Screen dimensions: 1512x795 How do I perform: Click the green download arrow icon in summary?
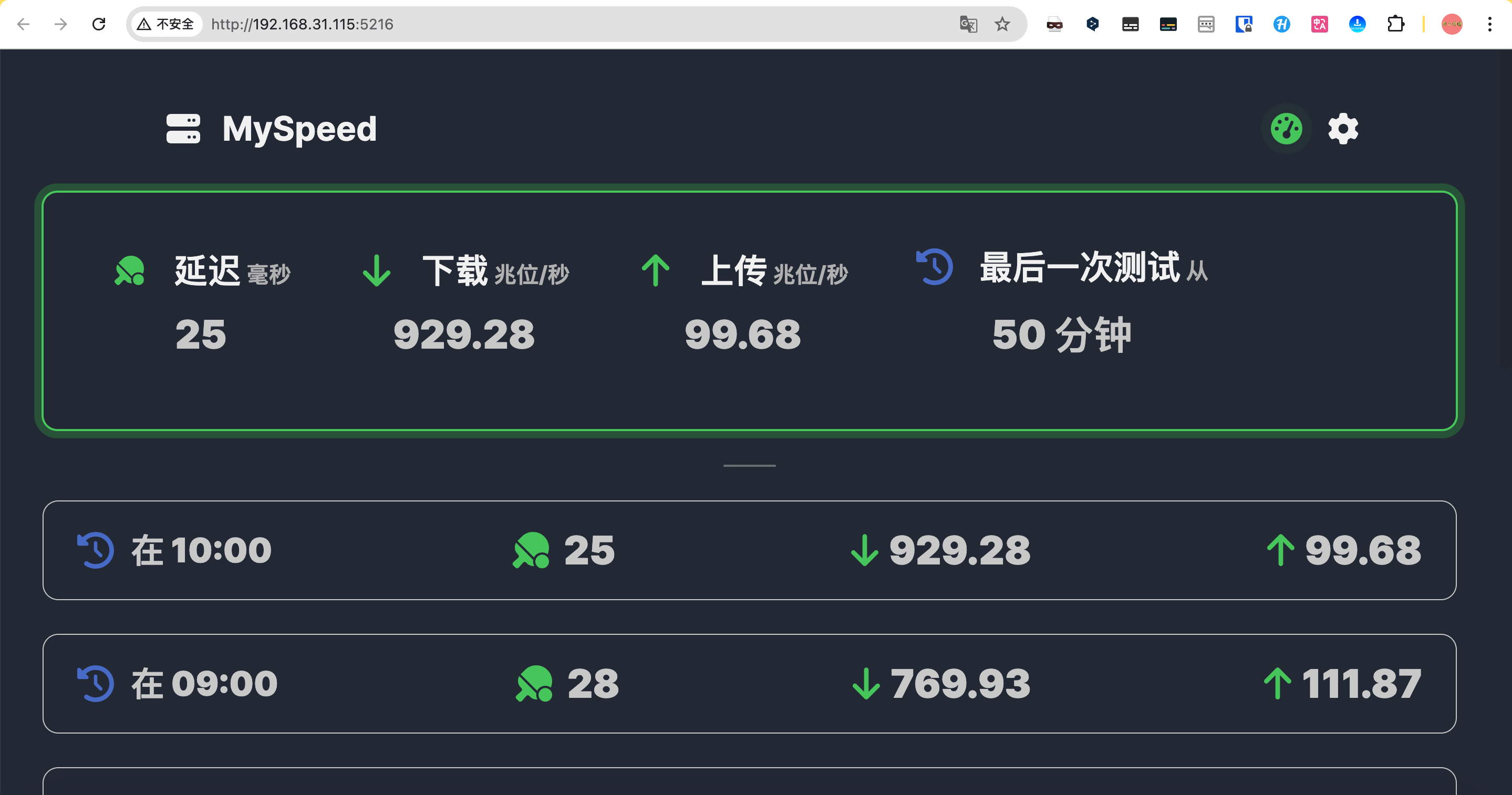coord(376,270)
